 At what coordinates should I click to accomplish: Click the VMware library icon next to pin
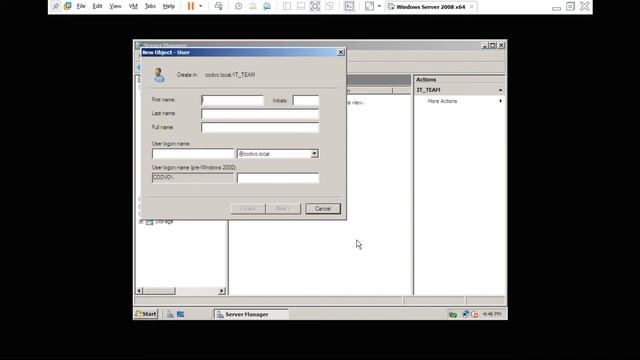[68, 6]
